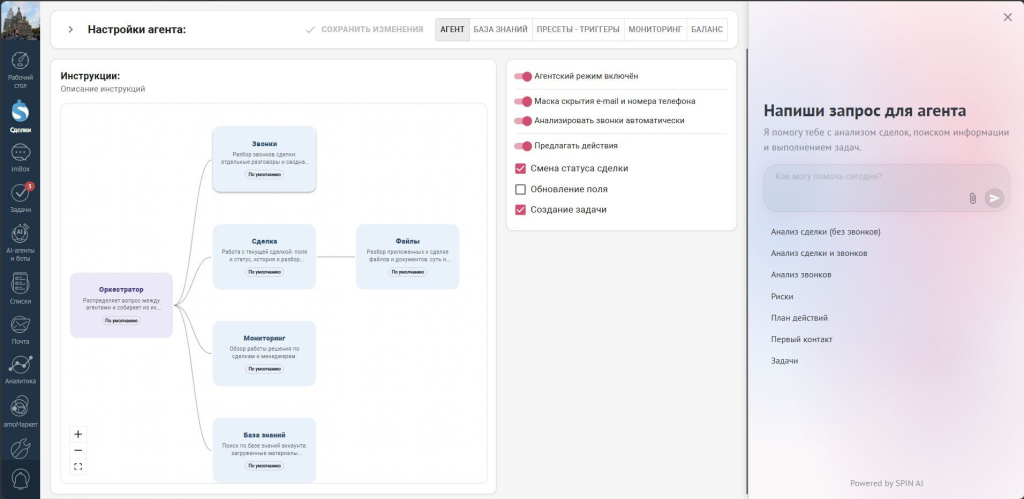Click the fit-to-screen canvas icon

click(x=78, y=466)
